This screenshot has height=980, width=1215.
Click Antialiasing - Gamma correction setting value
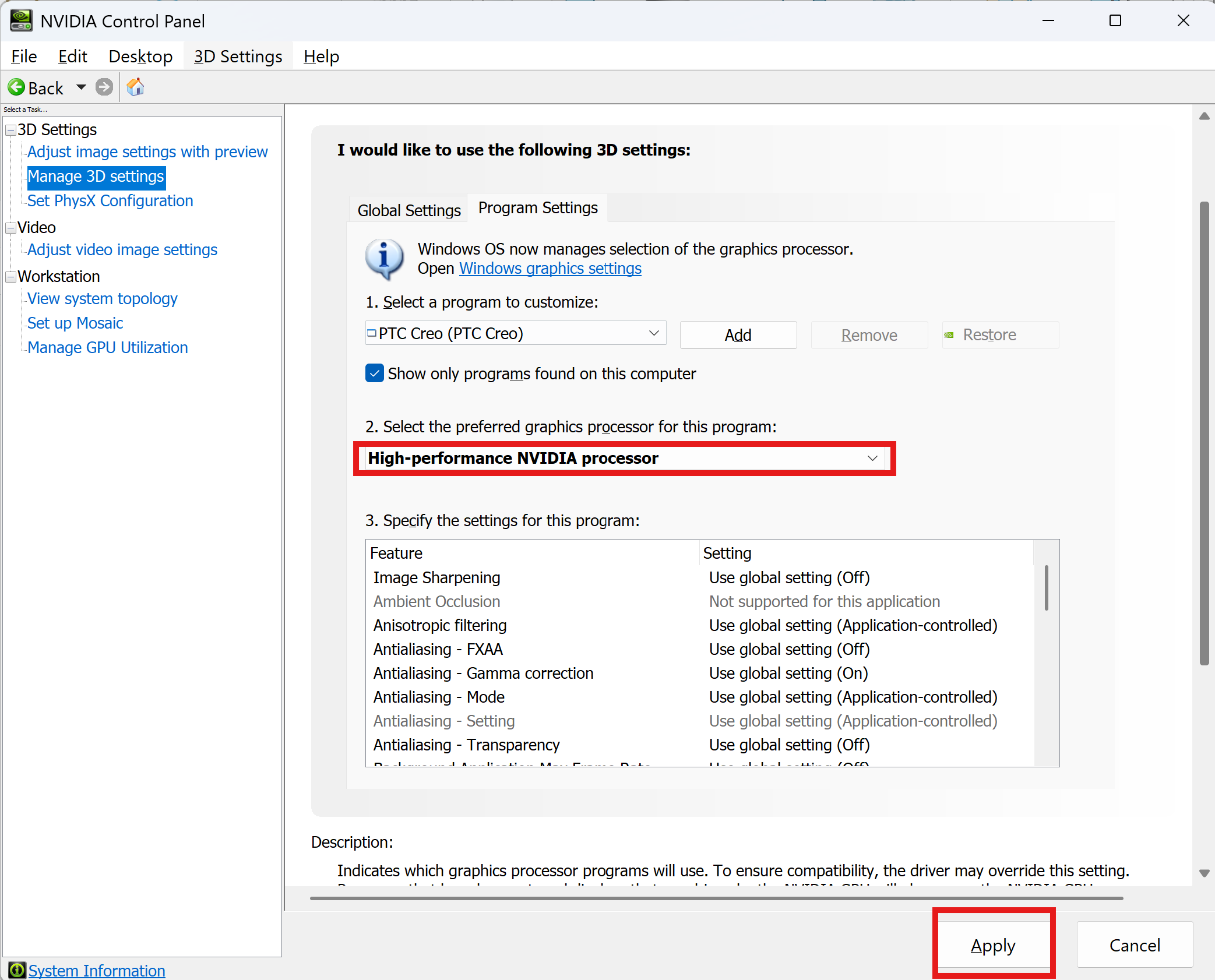(x=788, y=674)
